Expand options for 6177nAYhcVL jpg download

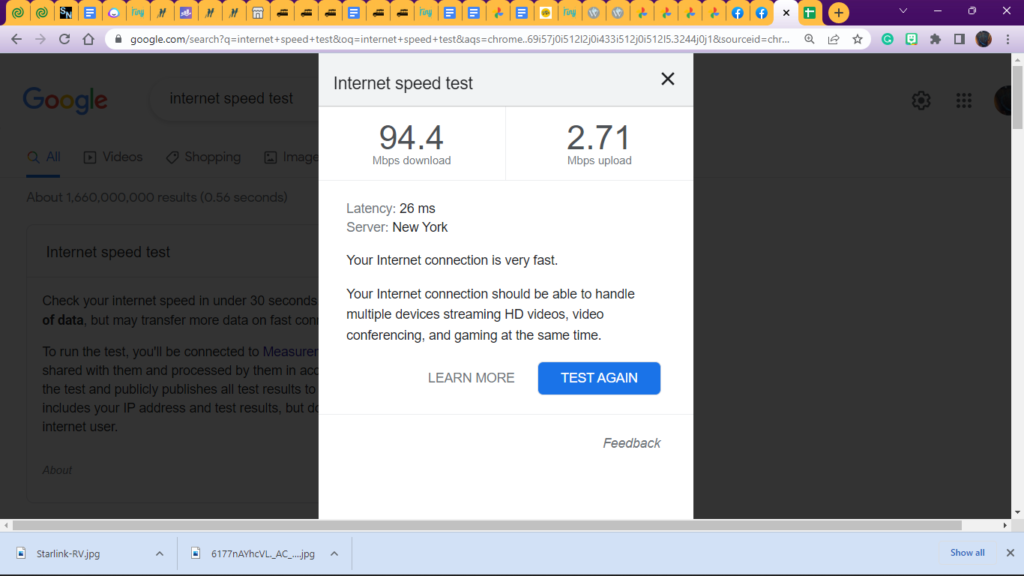point(334,553)
